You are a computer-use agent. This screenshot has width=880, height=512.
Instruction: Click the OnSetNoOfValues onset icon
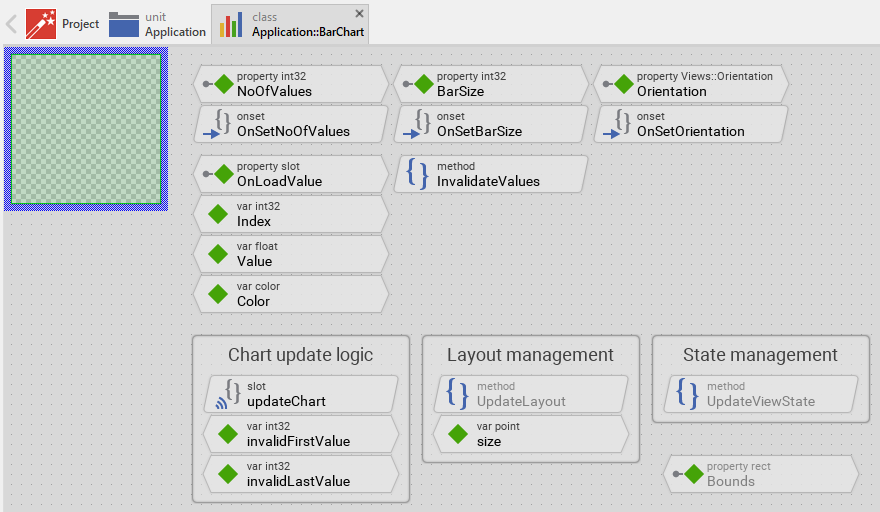217,124
